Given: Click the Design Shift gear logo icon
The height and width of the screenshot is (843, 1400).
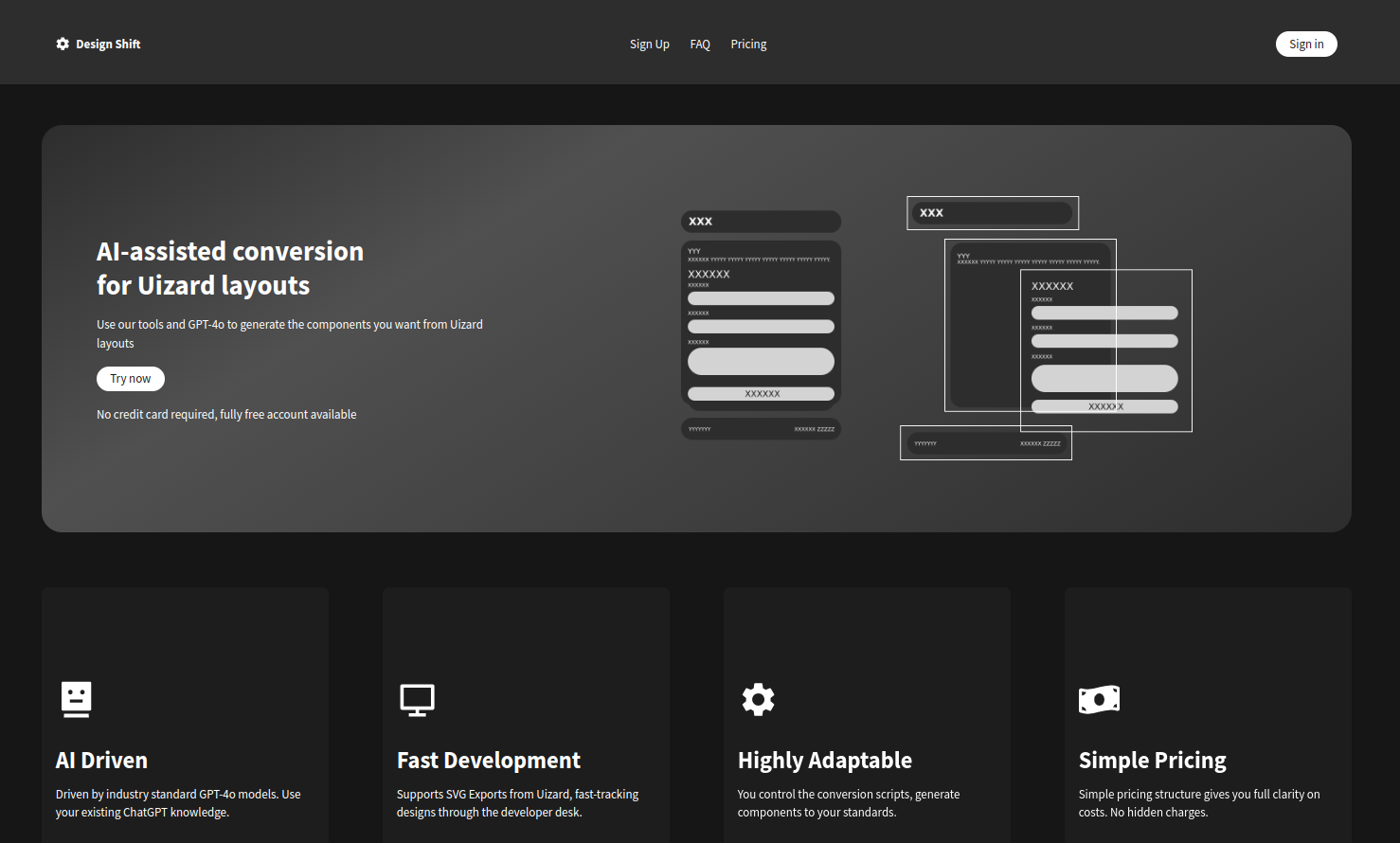Looking at the screenshot, I should point(63,44).
